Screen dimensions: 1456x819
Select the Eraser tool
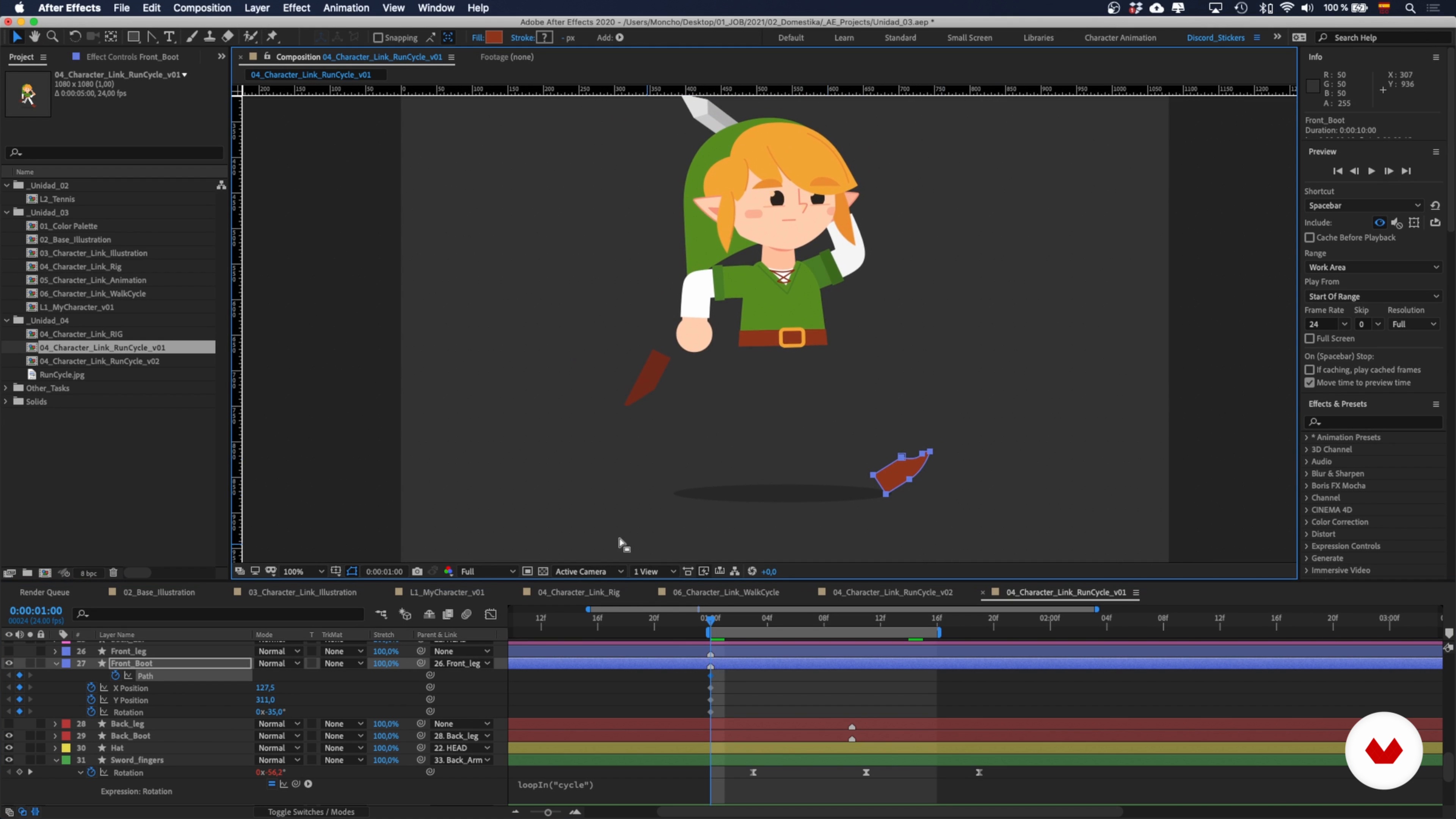(227, 37)
